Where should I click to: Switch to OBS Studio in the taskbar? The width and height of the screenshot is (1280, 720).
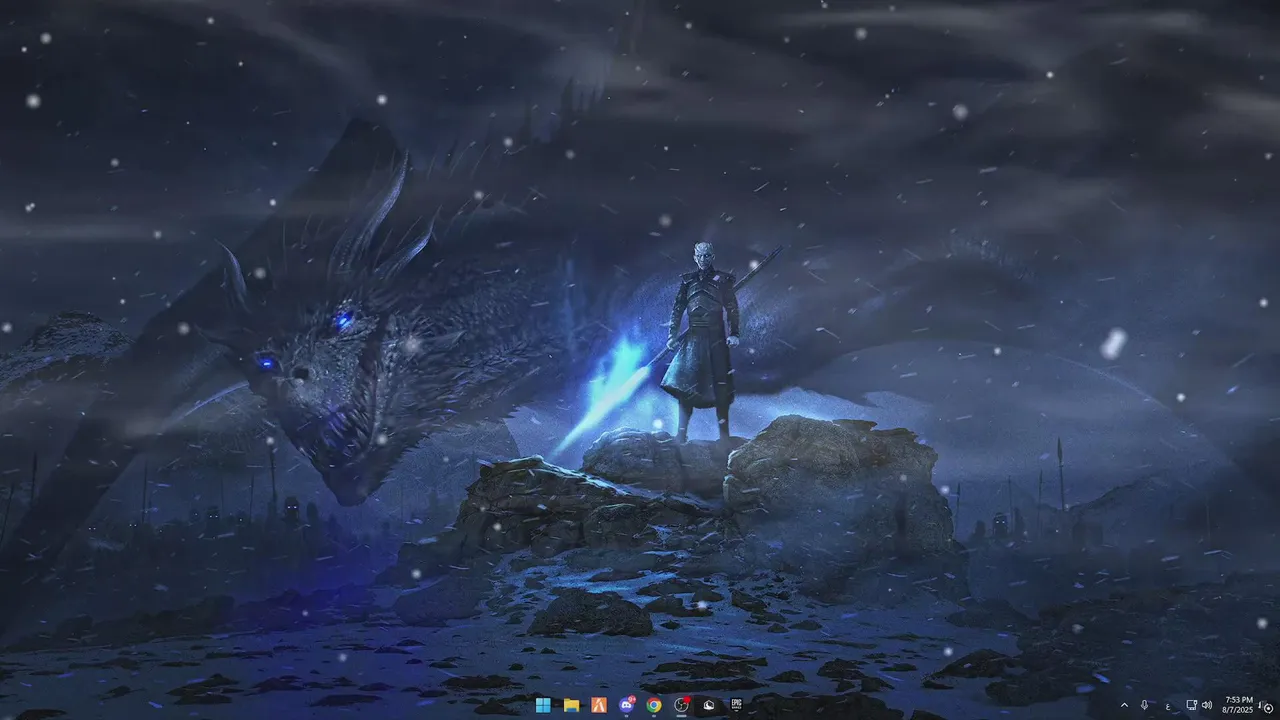tap(682, 705)
